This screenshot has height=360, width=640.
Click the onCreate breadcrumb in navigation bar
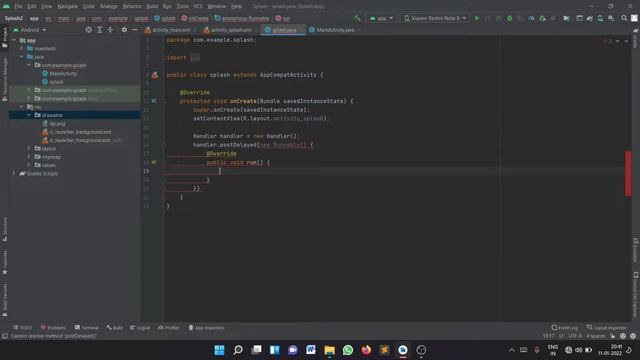[x=195, y=18]
